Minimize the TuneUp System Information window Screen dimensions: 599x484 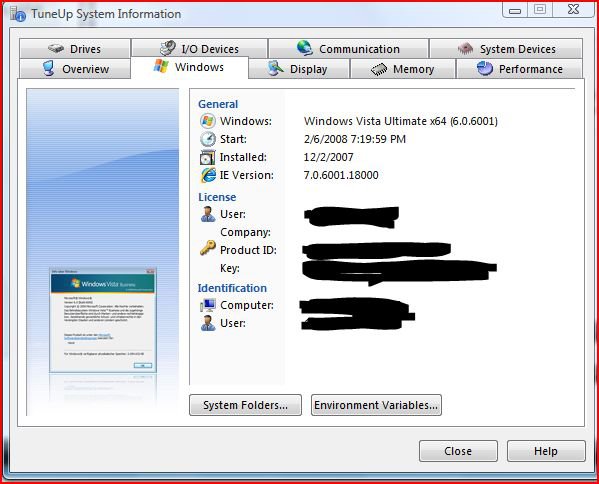515,10
